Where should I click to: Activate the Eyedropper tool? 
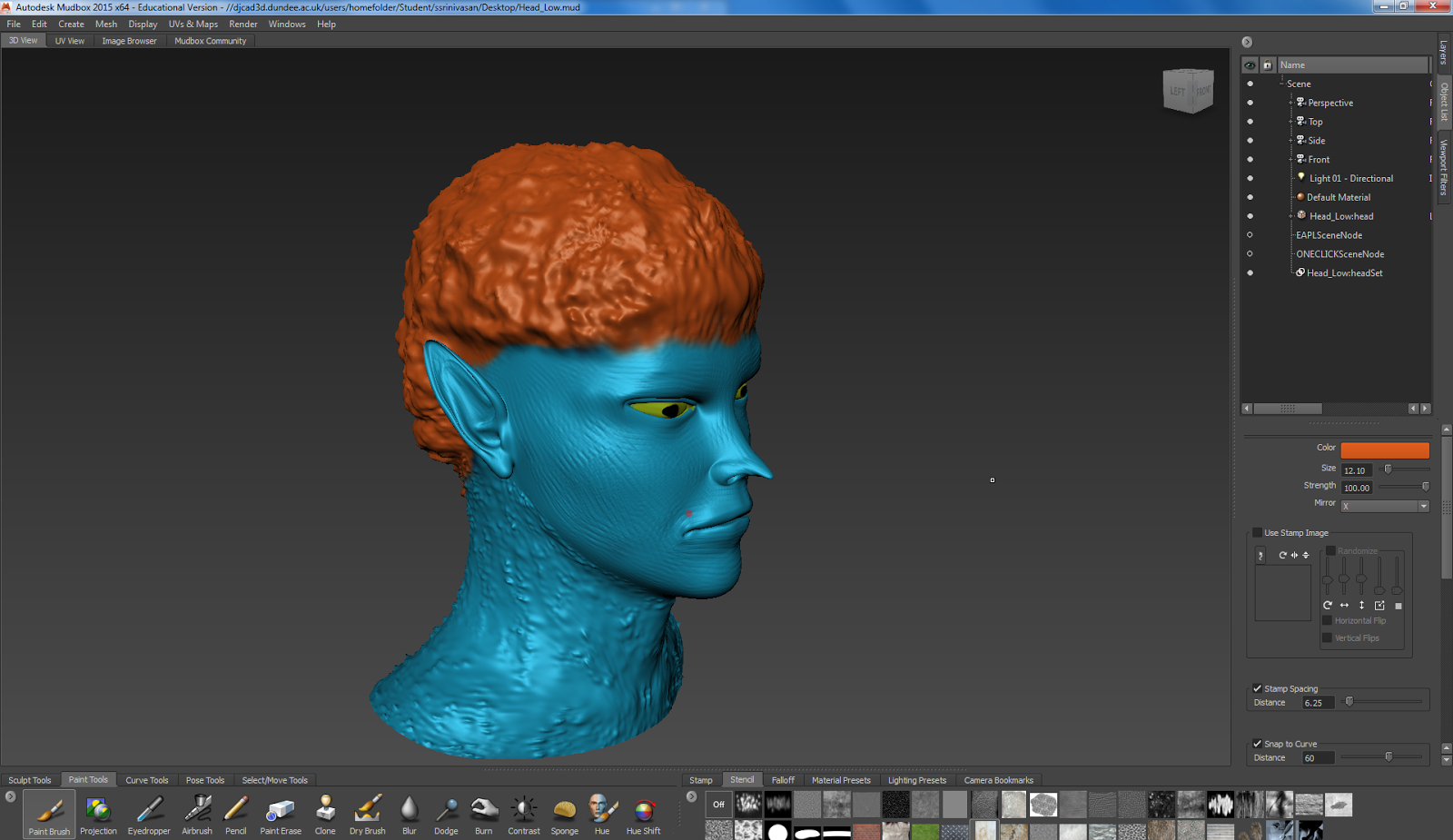pos(148,815)
